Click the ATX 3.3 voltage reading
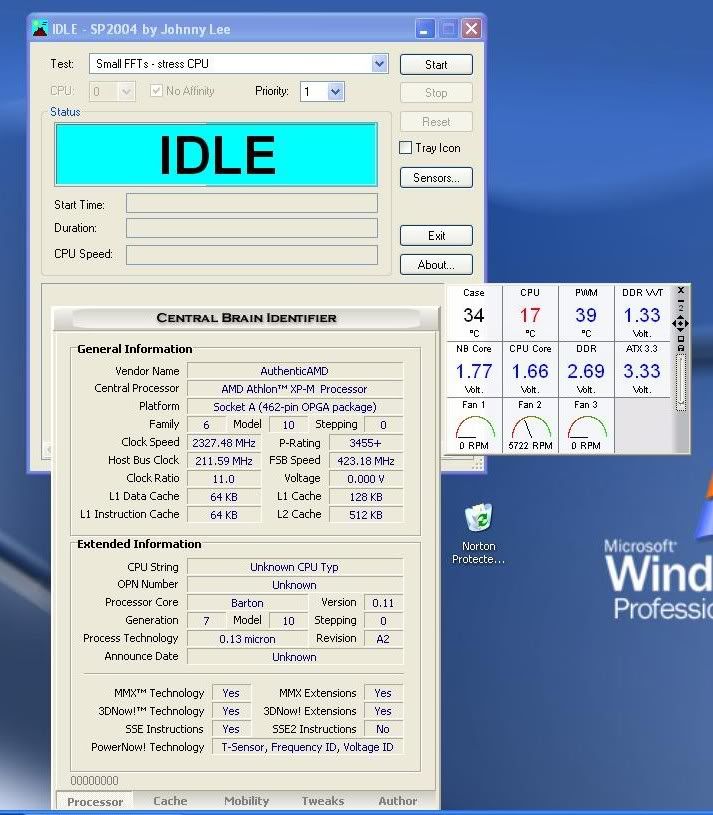 [642, 371]
